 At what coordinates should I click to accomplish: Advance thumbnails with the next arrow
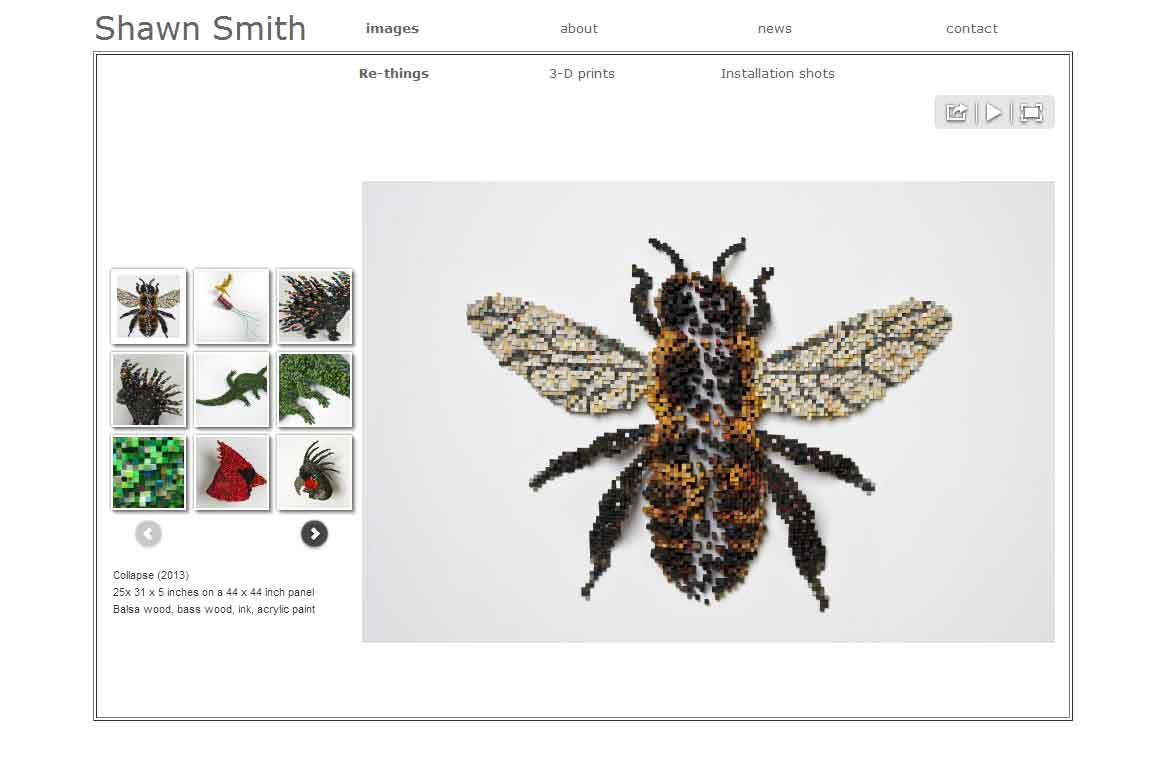315,533
